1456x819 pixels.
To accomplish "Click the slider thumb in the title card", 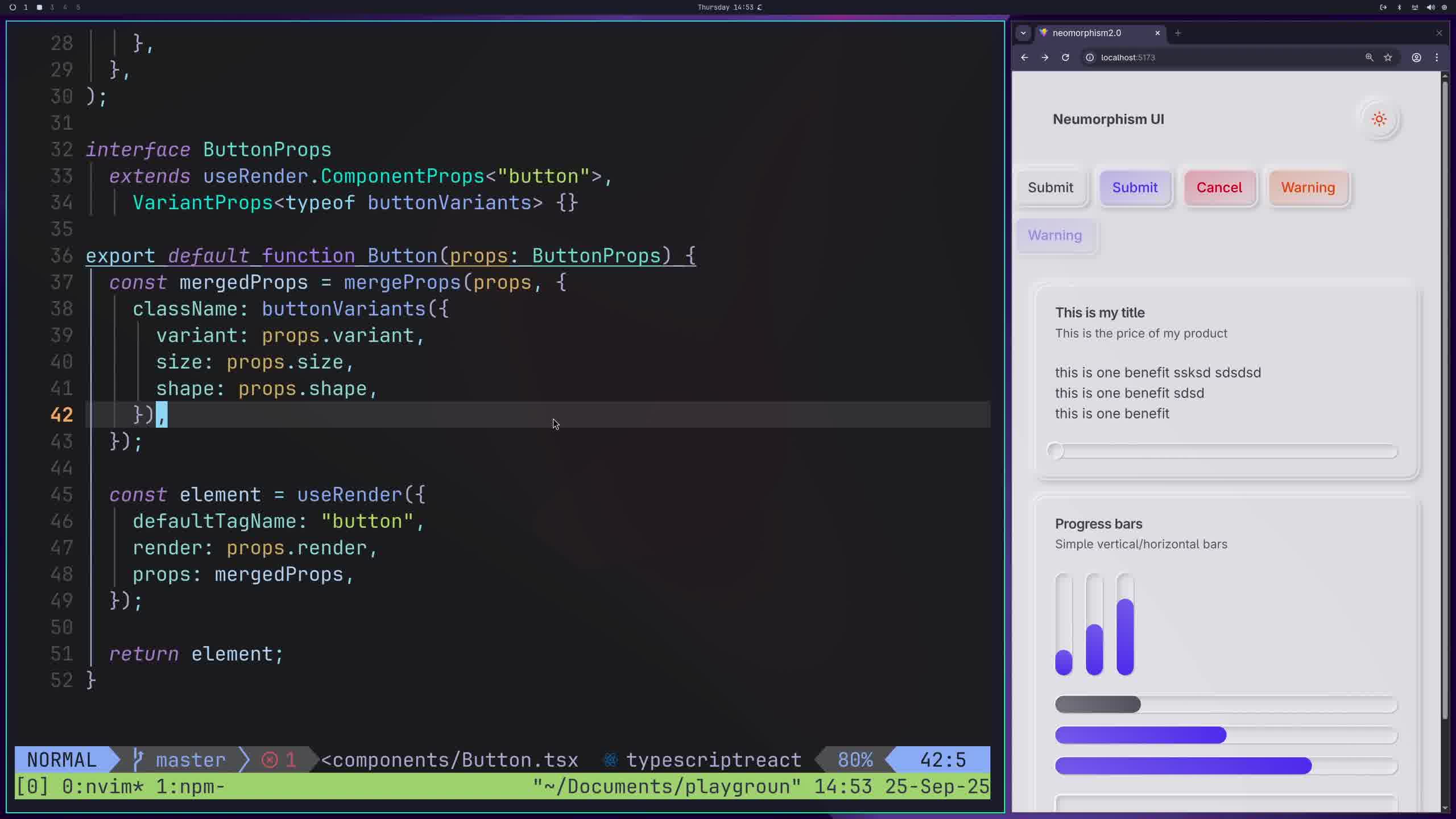I will [x=1056, y=451].
